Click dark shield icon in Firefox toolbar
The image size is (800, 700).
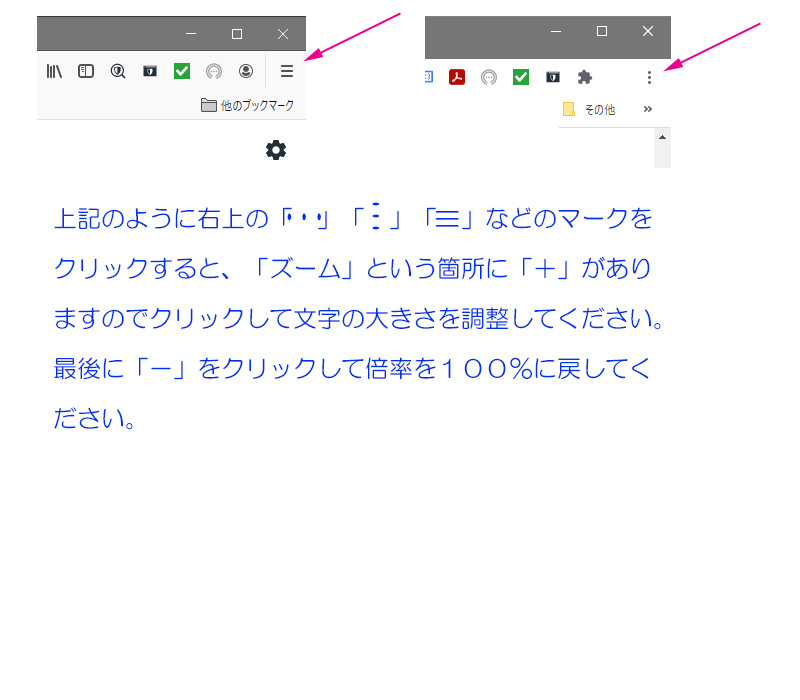pyautogui.click(x=150, y=71)
